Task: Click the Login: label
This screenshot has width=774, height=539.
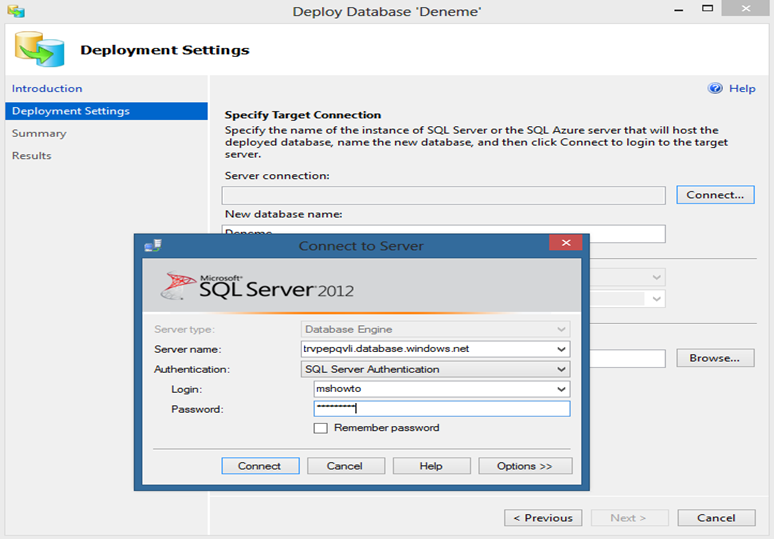Action: click(x=187, y=389)
